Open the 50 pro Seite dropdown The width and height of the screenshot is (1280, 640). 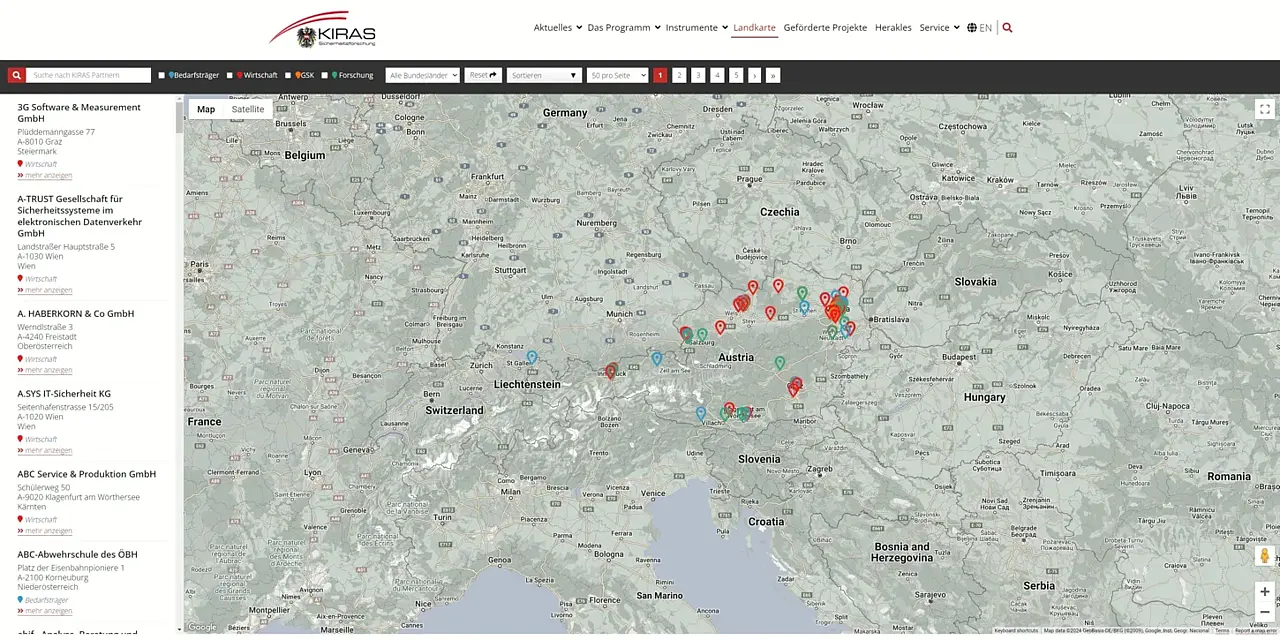617,75
